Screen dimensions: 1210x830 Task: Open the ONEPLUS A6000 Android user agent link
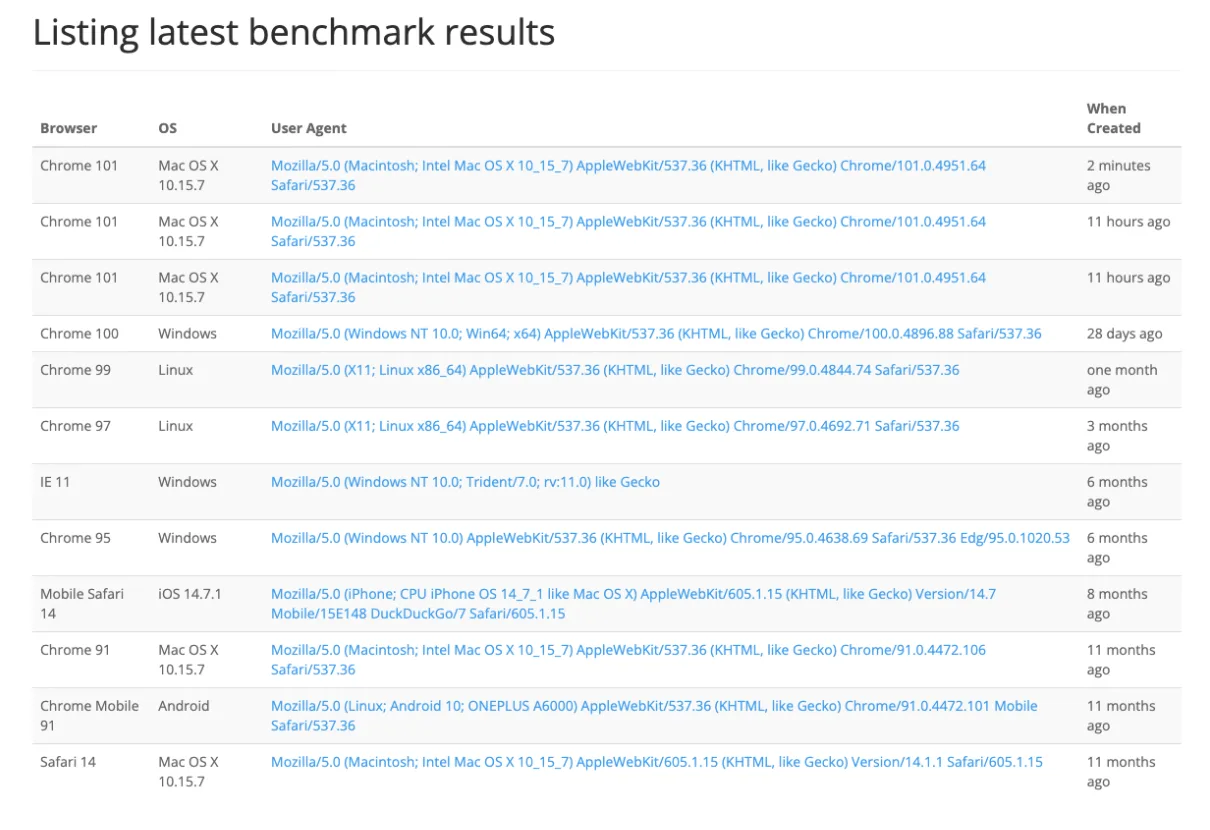[x=654, y=715]
